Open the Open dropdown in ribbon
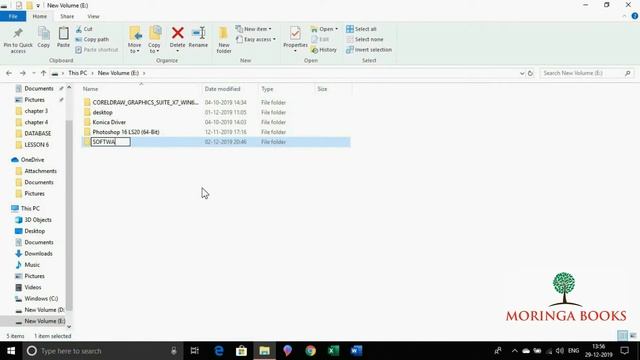Viewport: 640px width, 360px height. click(x=324, y=29)
